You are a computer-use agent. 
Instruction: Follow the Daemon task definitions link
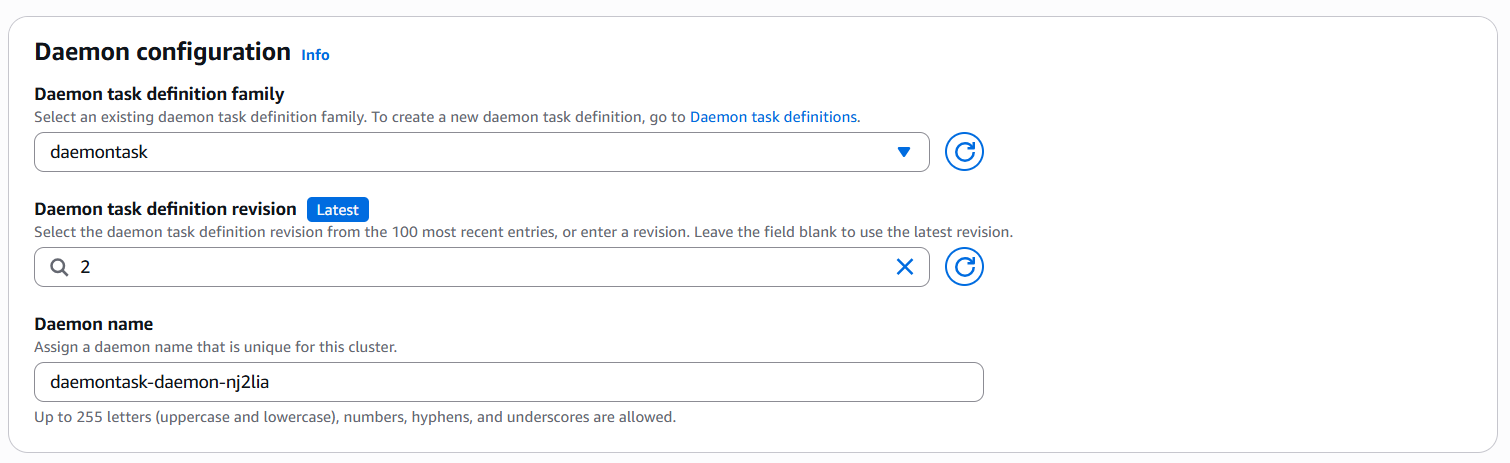coord(773,117)
